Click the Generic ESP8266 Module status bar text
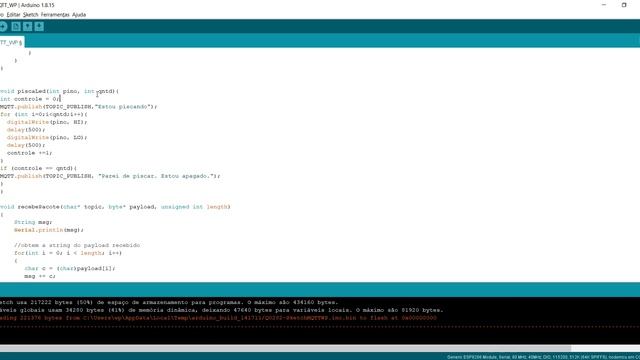Screen dimensions: 640x360 pos(543,357)
